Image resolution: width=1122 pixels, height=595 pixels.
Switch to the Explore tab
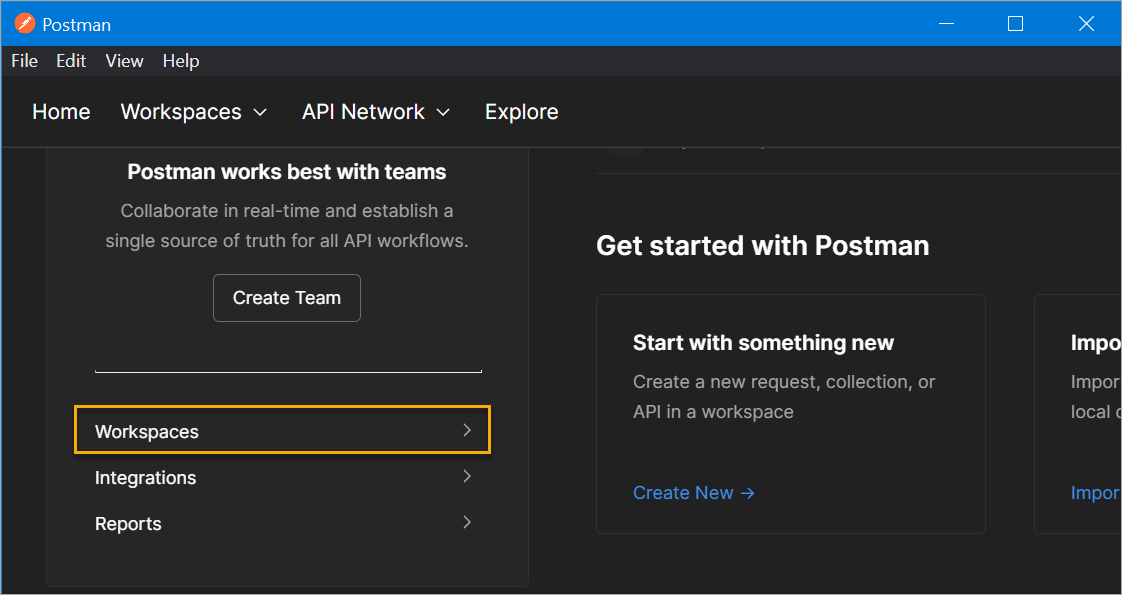click(x=522, y=112)
